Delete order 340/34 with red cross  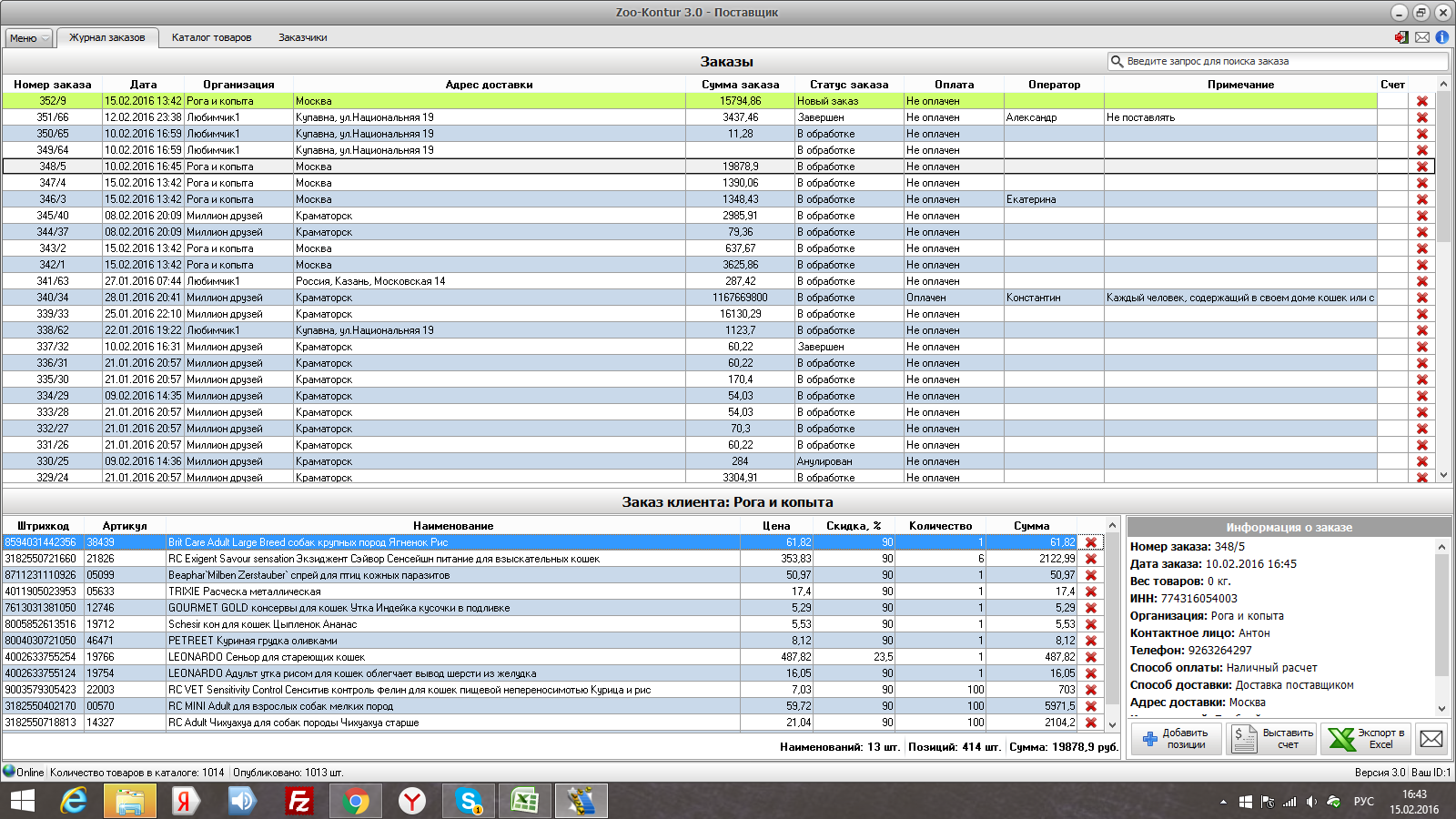[1422, 298]
